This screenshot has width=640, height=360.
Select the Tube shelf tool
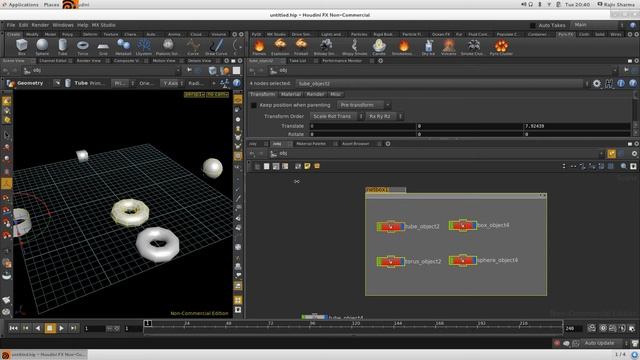pos(62,47)
